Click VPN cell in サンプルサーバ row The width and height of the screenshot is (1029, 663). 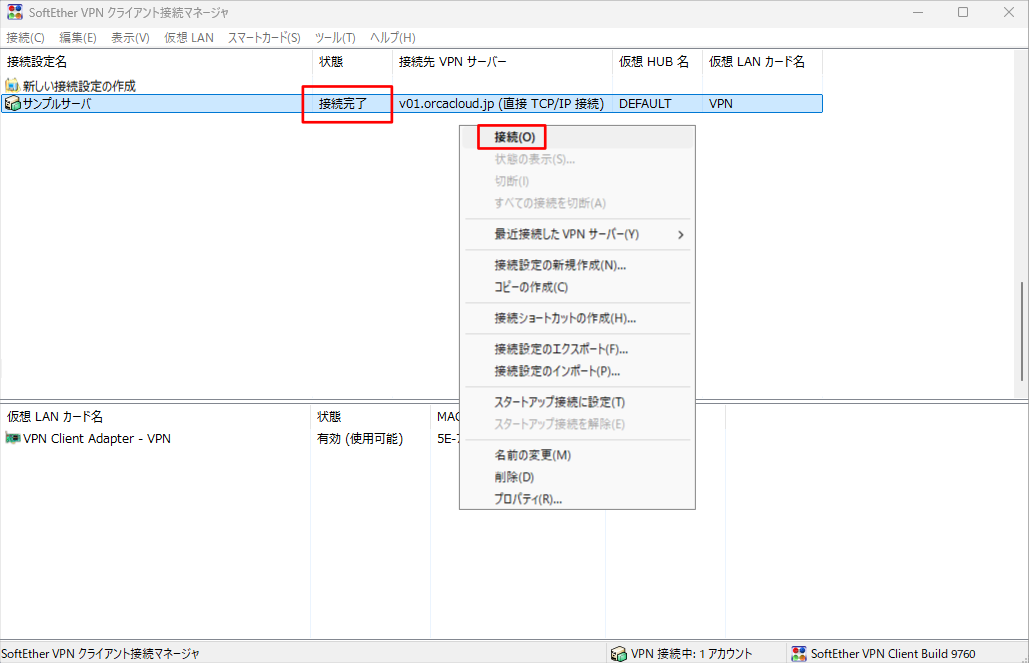coord(721,104)
